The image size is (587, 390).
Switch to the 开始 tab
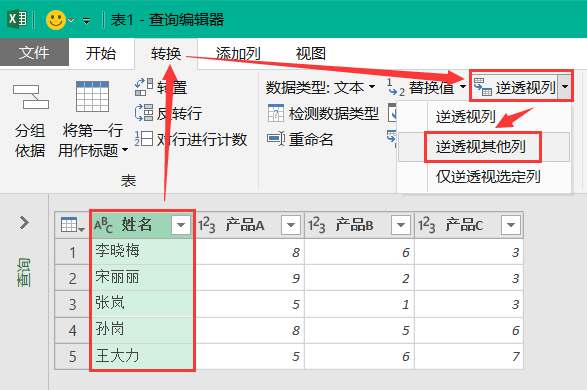click(x=101, y=53)
